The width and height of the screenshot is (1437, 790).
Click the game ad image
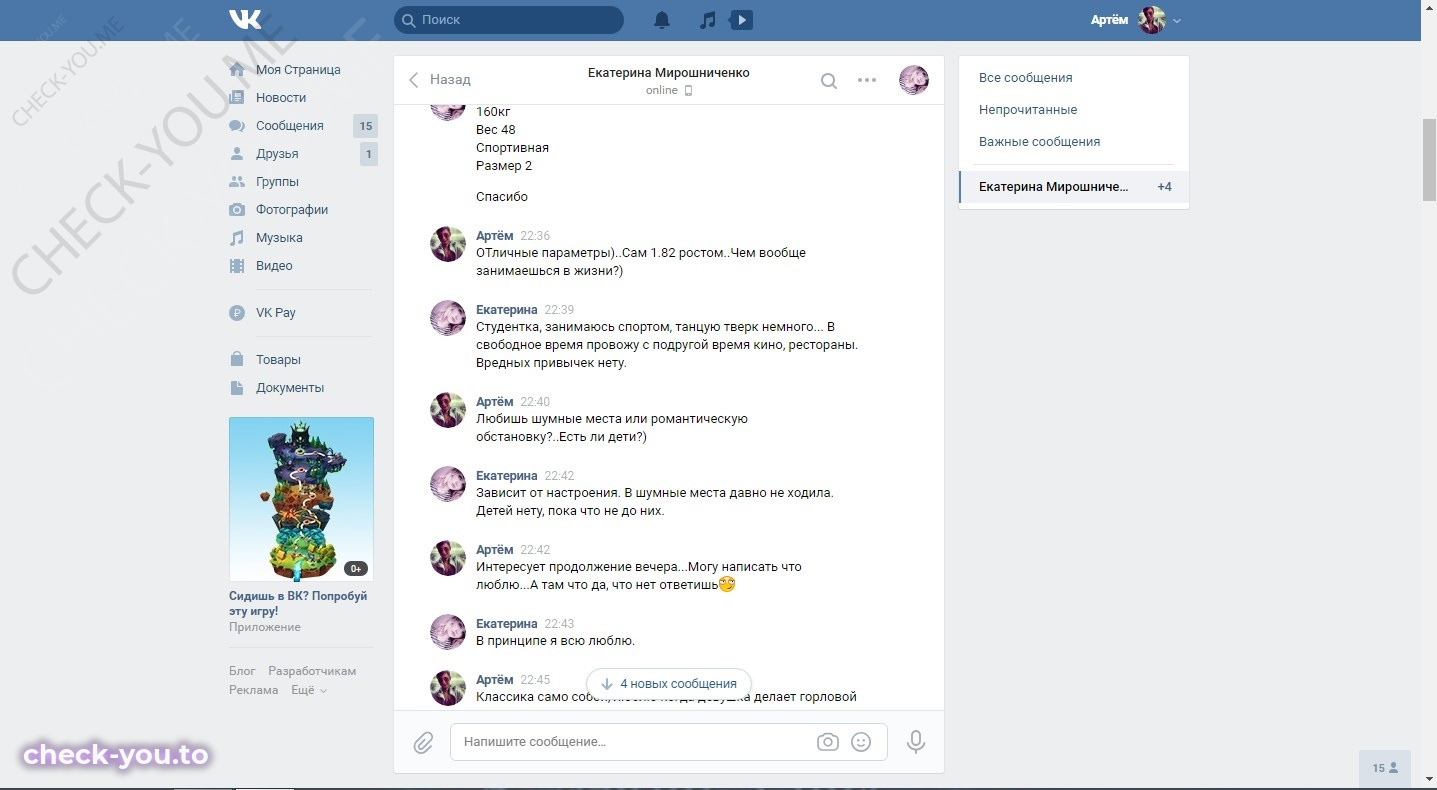301,499
